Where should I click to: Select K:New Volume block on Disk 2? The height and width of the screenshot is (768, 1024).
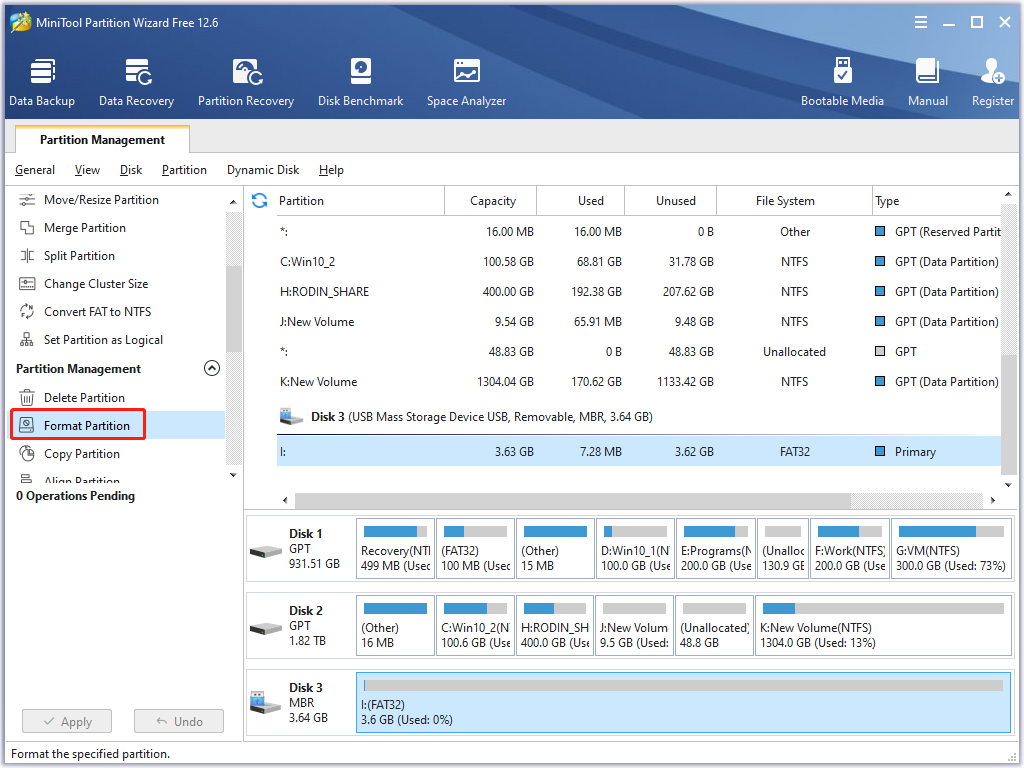883,626
